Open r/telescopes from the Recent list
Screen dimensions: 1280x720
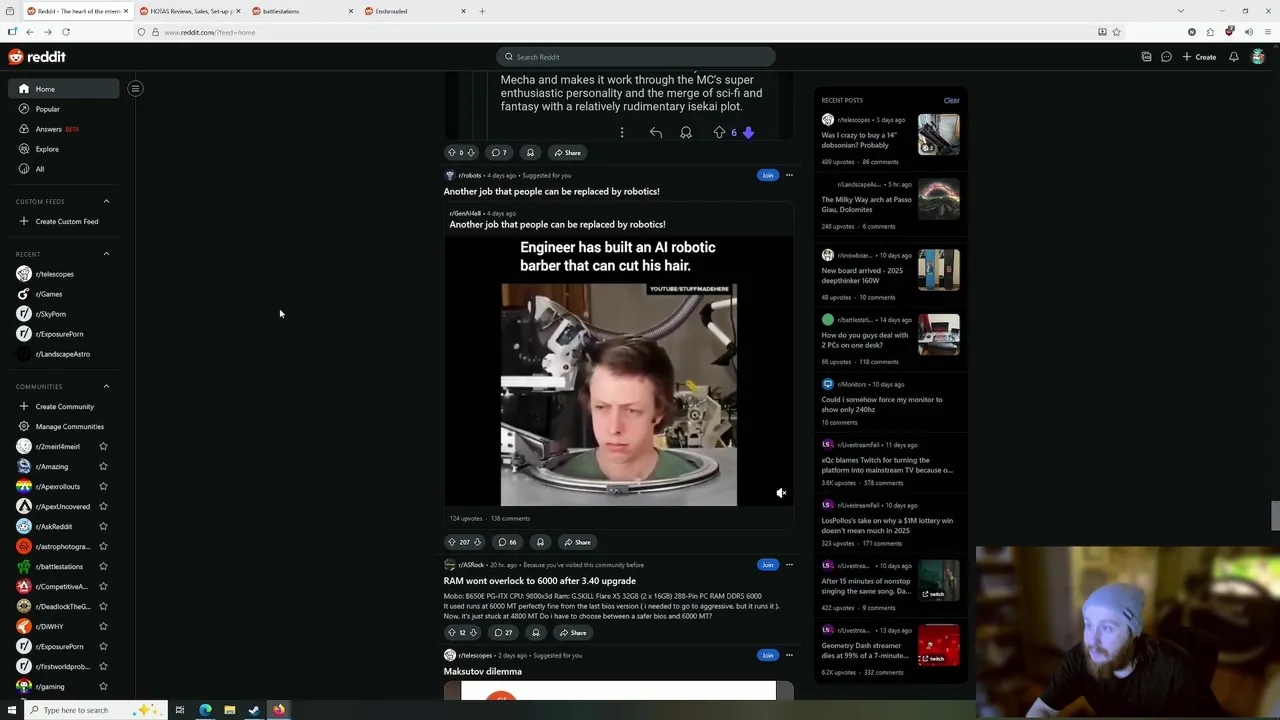pyautogui.click(x=64, y=274)
